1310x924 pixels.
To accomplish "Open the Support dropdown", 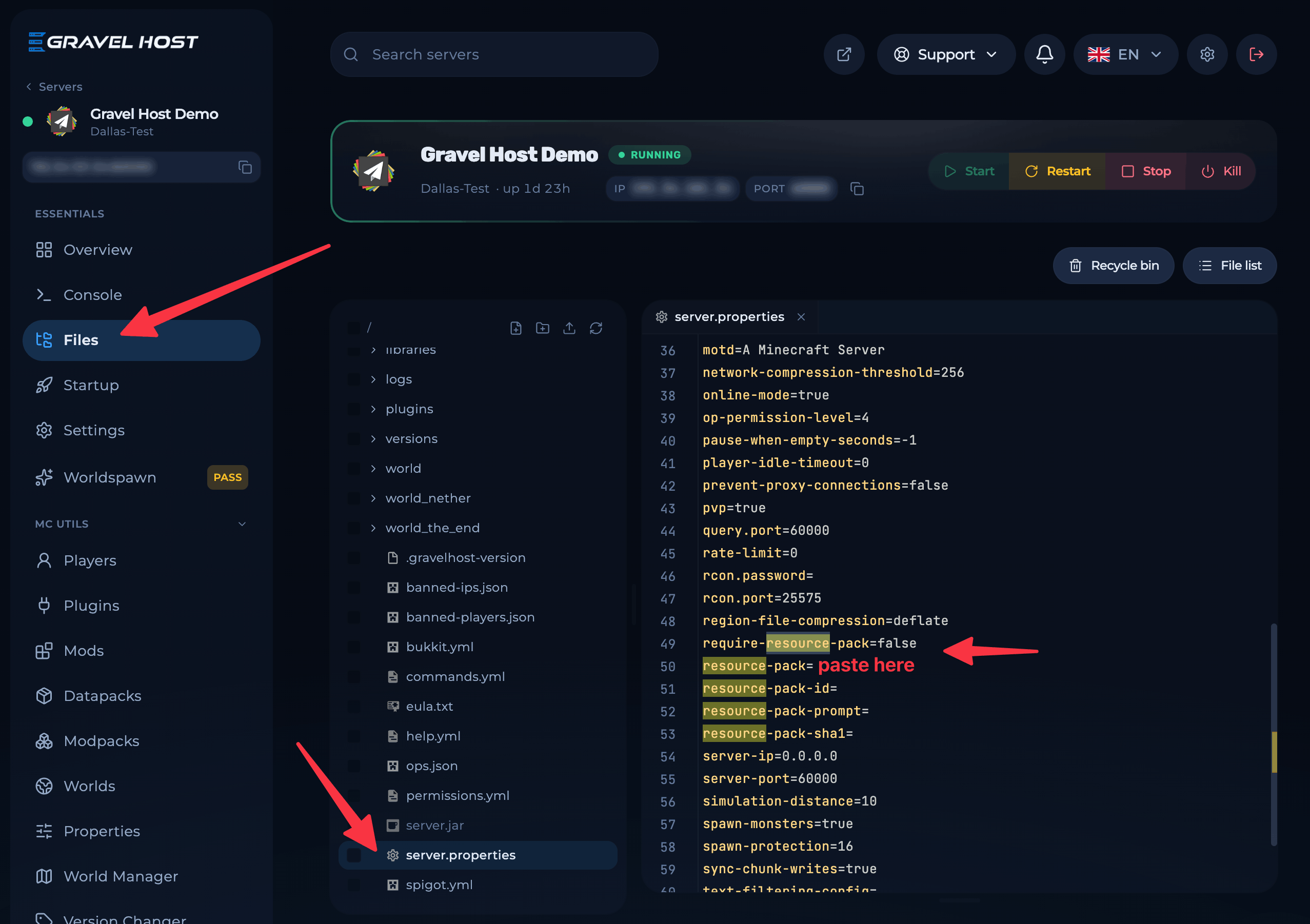I will pyautogui.click(x=946, y=54).
